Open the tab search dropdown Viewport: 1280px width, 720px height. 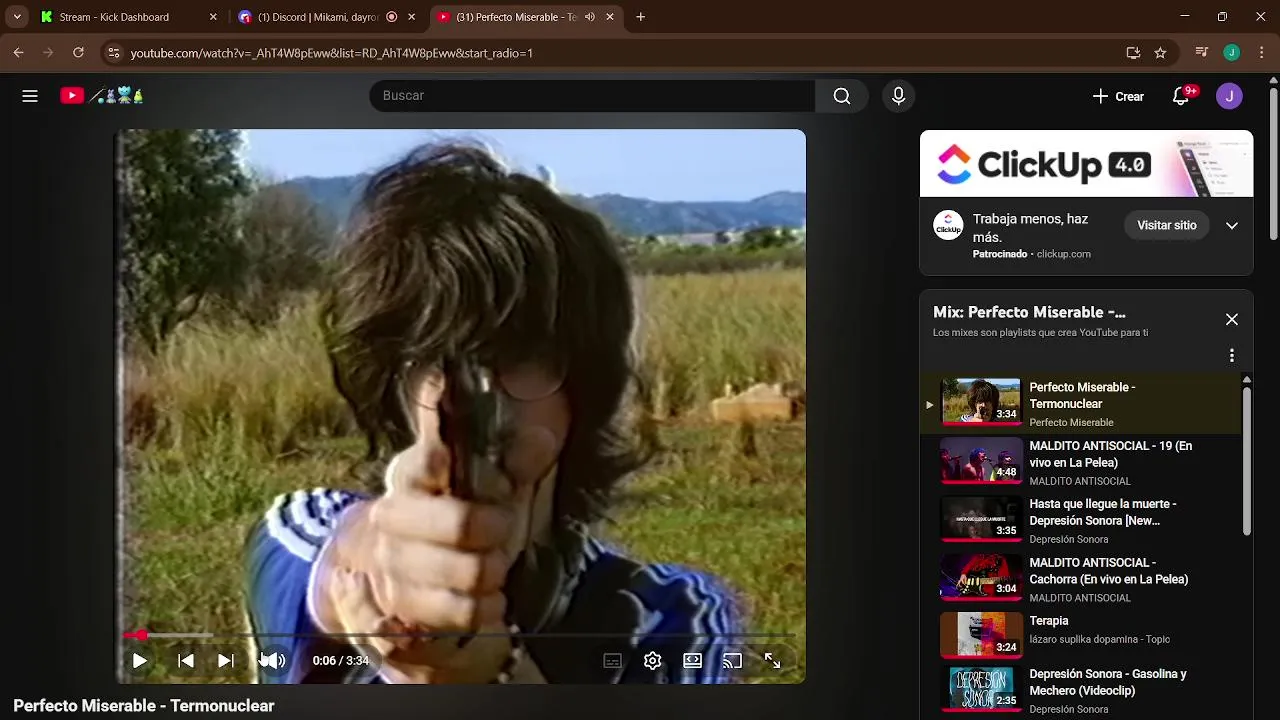click(x=16, y=17)
